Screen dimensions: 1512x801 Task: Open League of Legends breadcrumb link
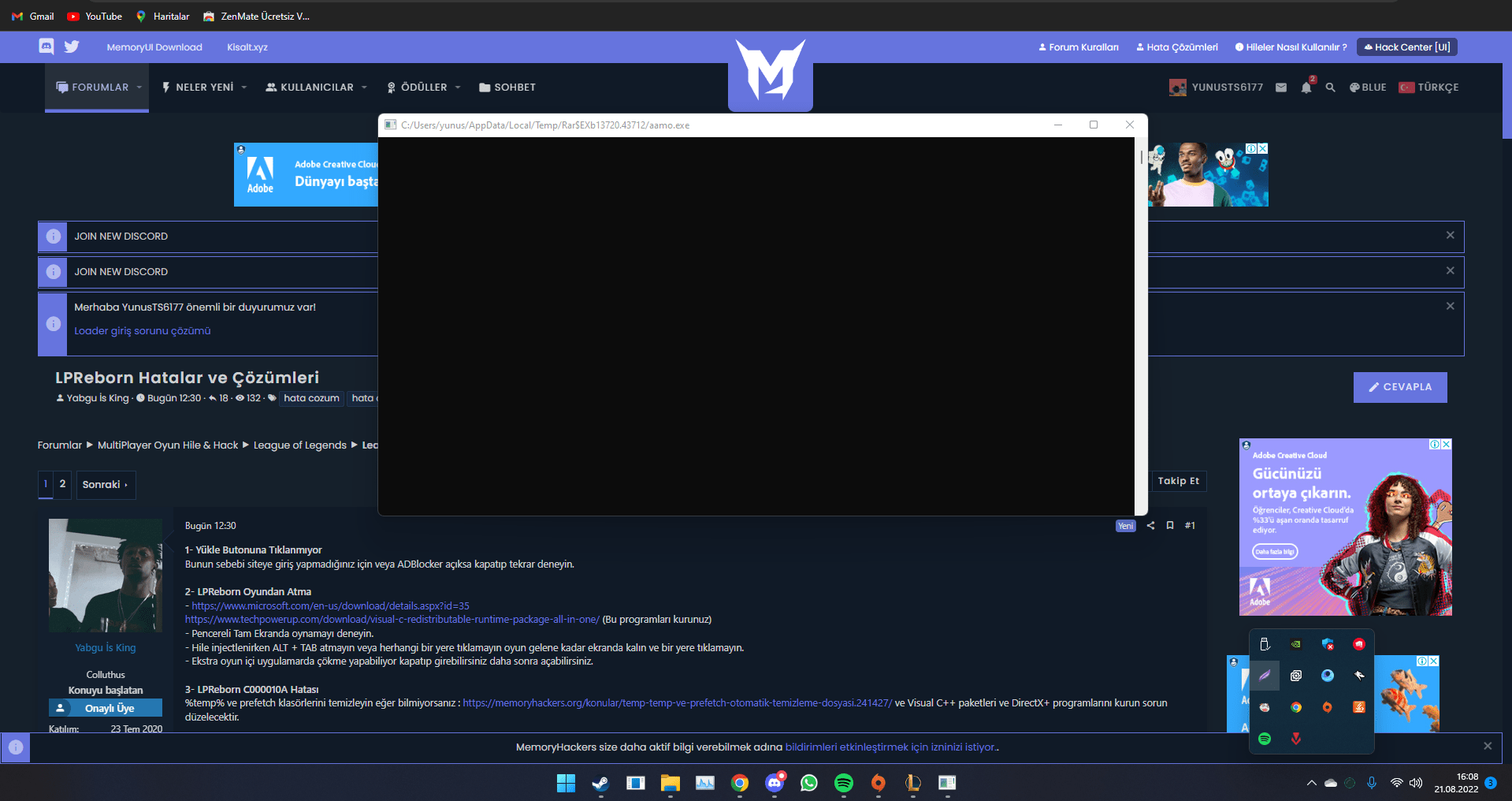point(299,445)
